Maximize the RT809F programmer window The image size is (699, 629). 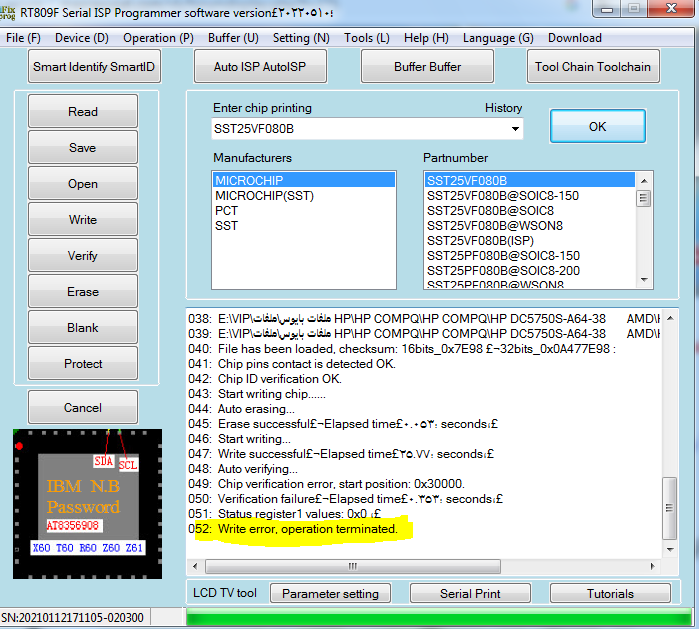(634, 9)
